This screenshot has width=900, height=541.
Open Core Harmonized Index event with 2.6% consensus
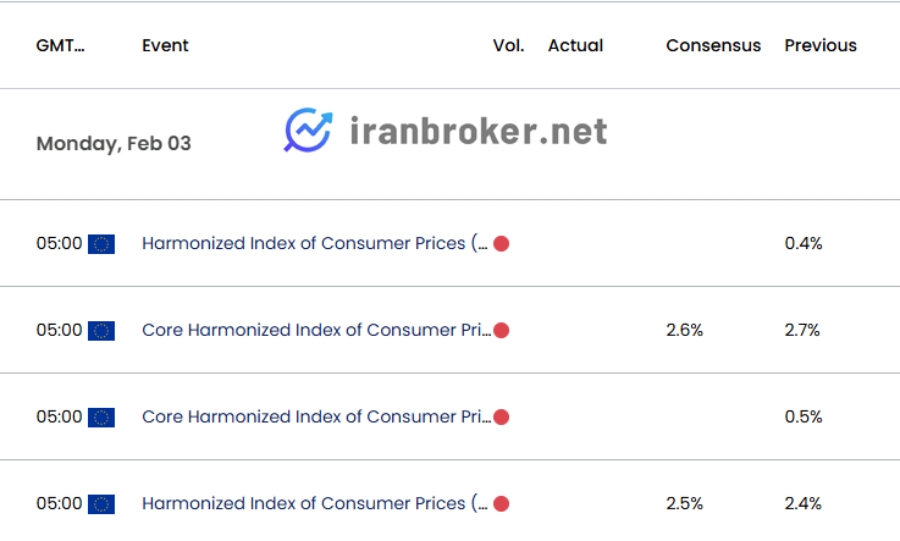point(316,330)
